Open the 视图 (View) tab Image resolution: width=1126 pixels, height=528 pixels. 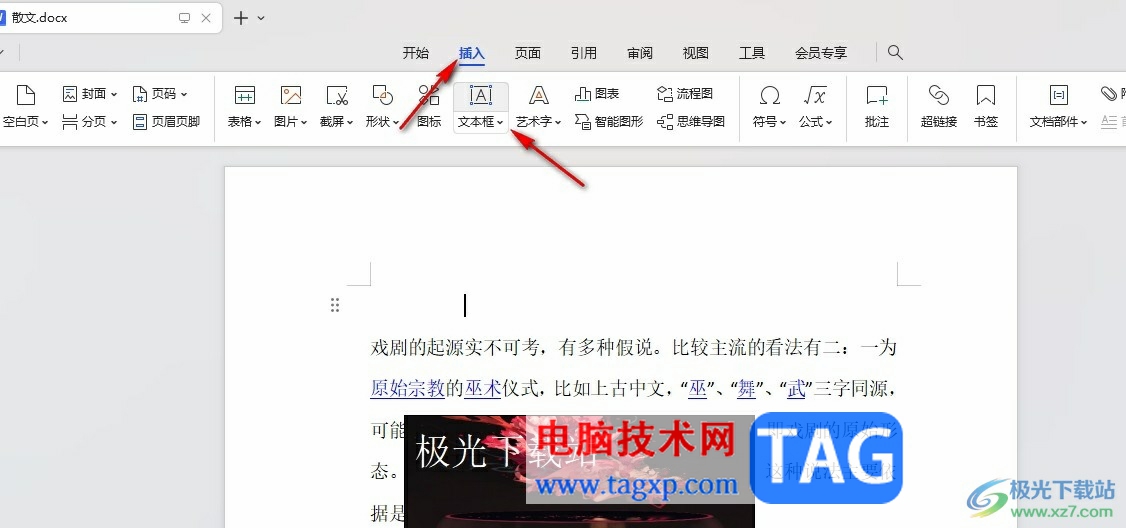(696, 52)
